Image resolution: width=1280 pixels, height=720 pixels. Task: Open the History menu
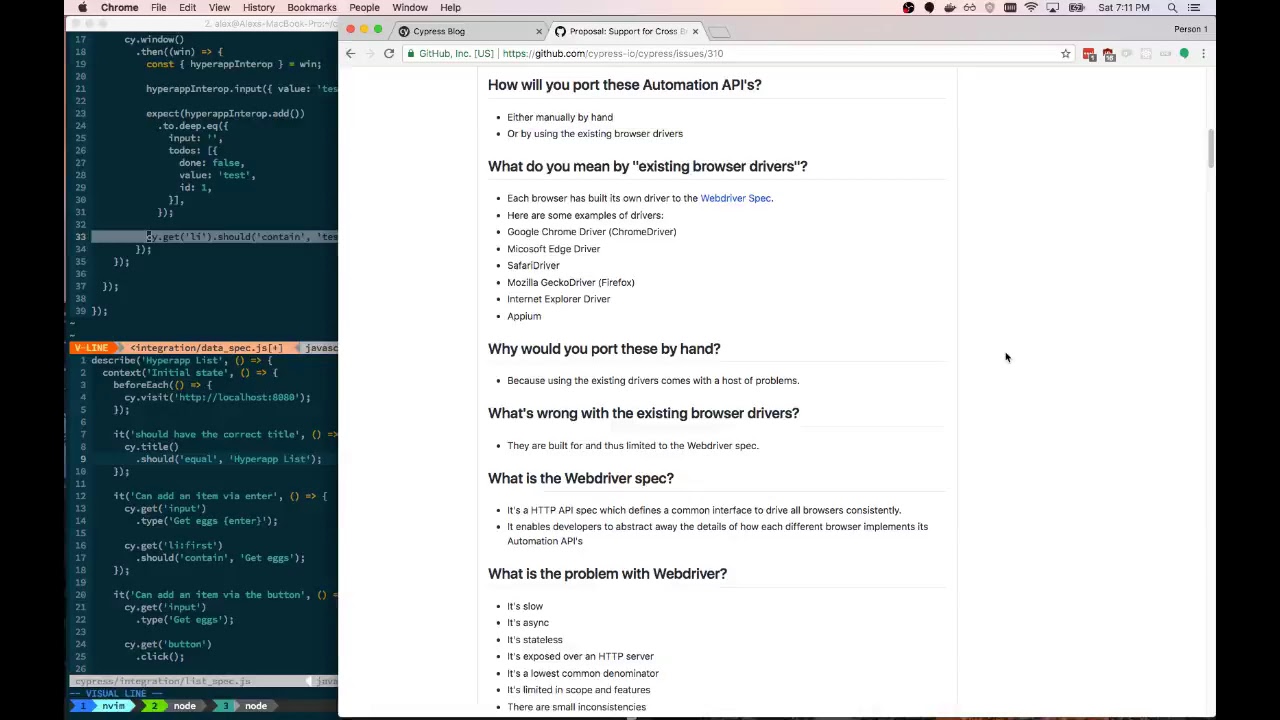point(258,8)
